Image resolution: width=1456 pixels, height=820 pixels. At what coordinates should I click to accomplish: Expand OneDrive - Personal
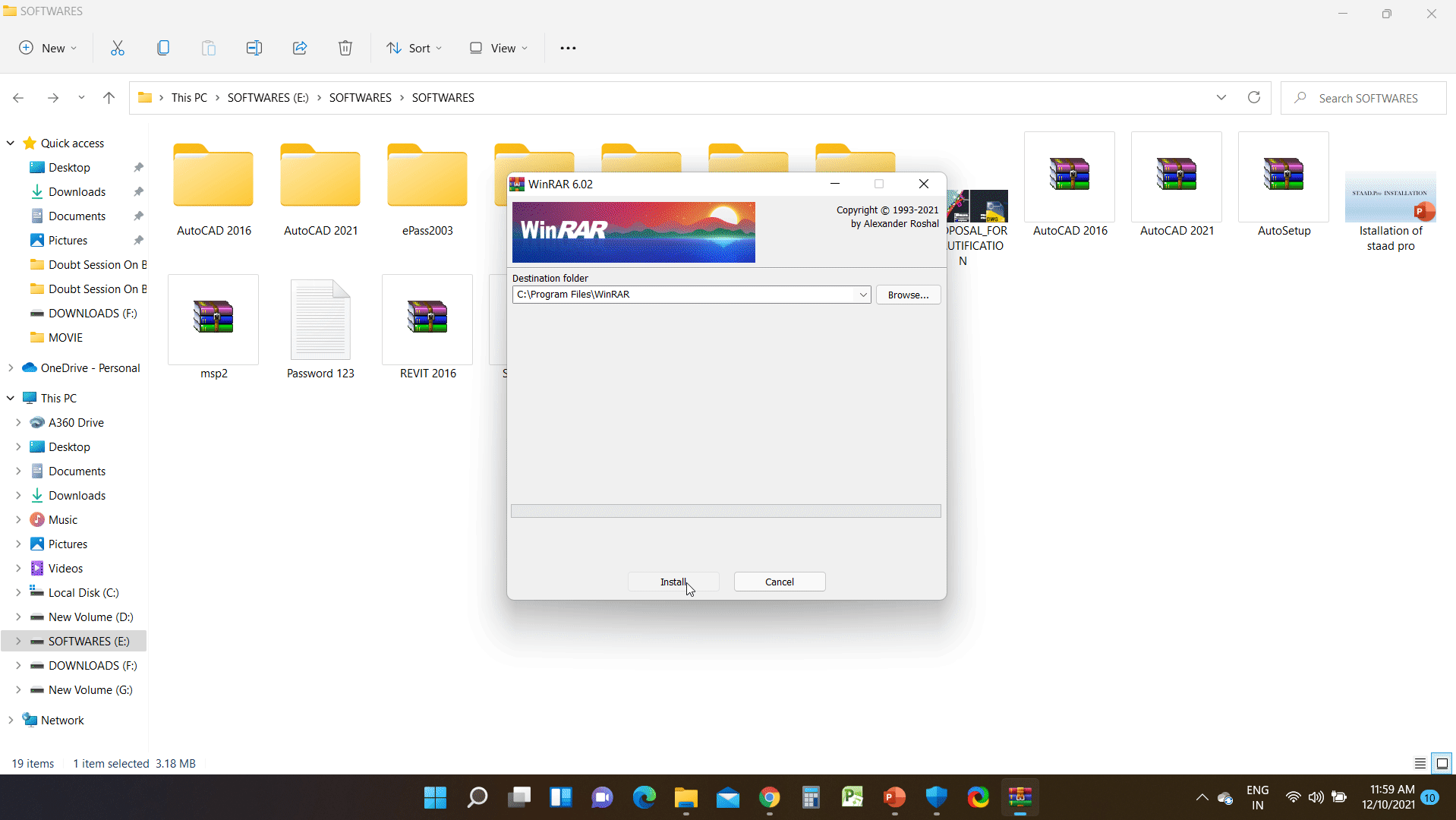11,367
